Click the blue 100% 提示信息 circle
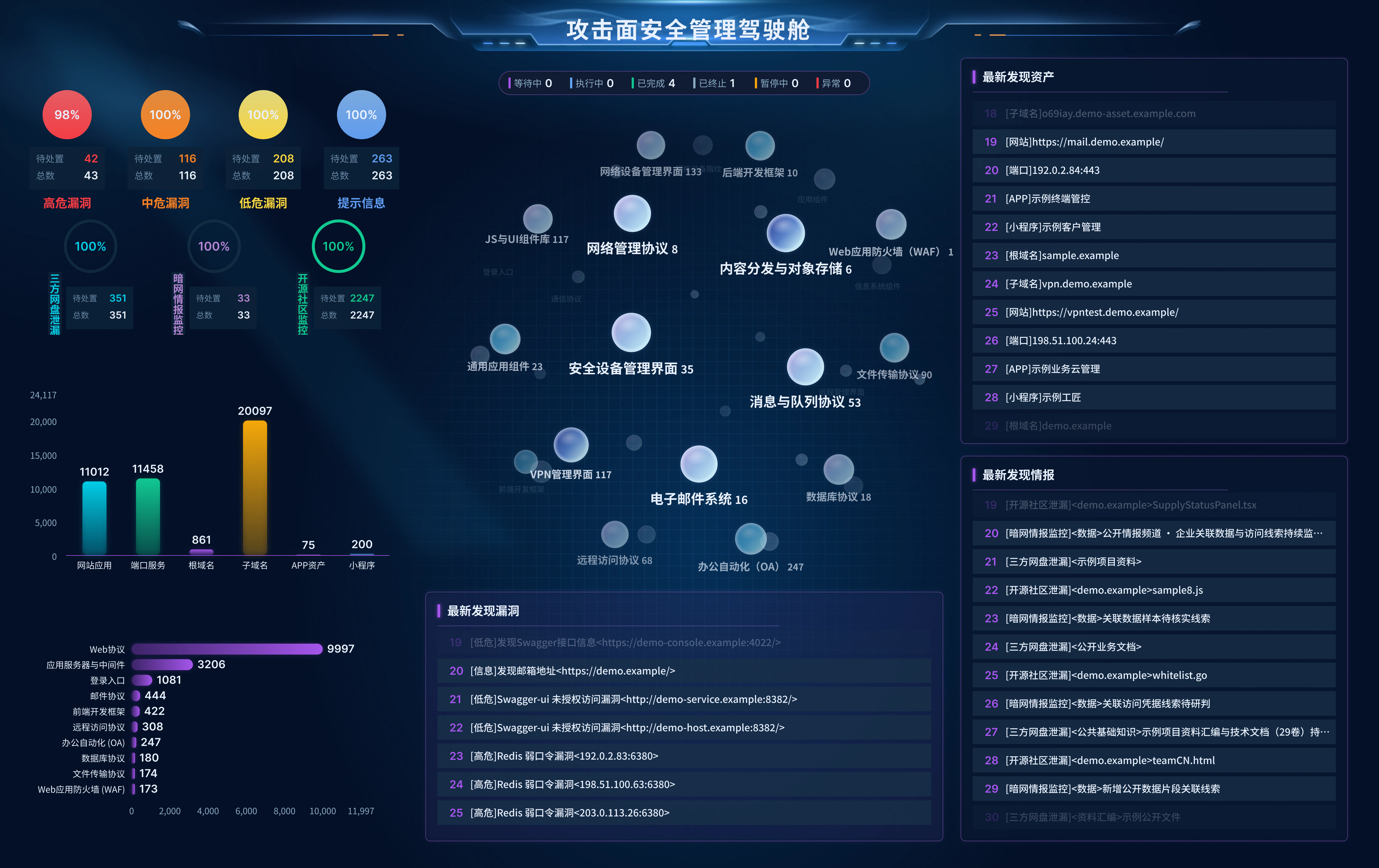 point(361,115)
